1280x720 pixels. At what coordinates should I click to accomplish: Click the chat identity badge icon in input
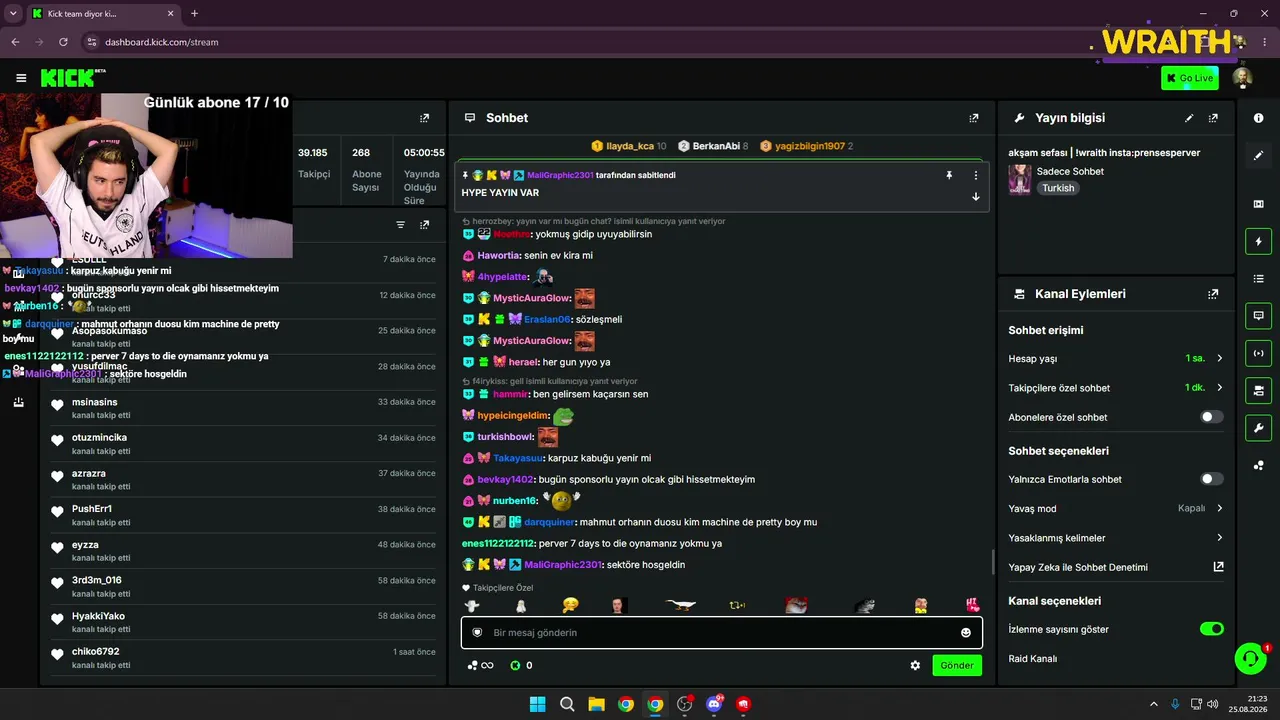[x=477, y=632]
